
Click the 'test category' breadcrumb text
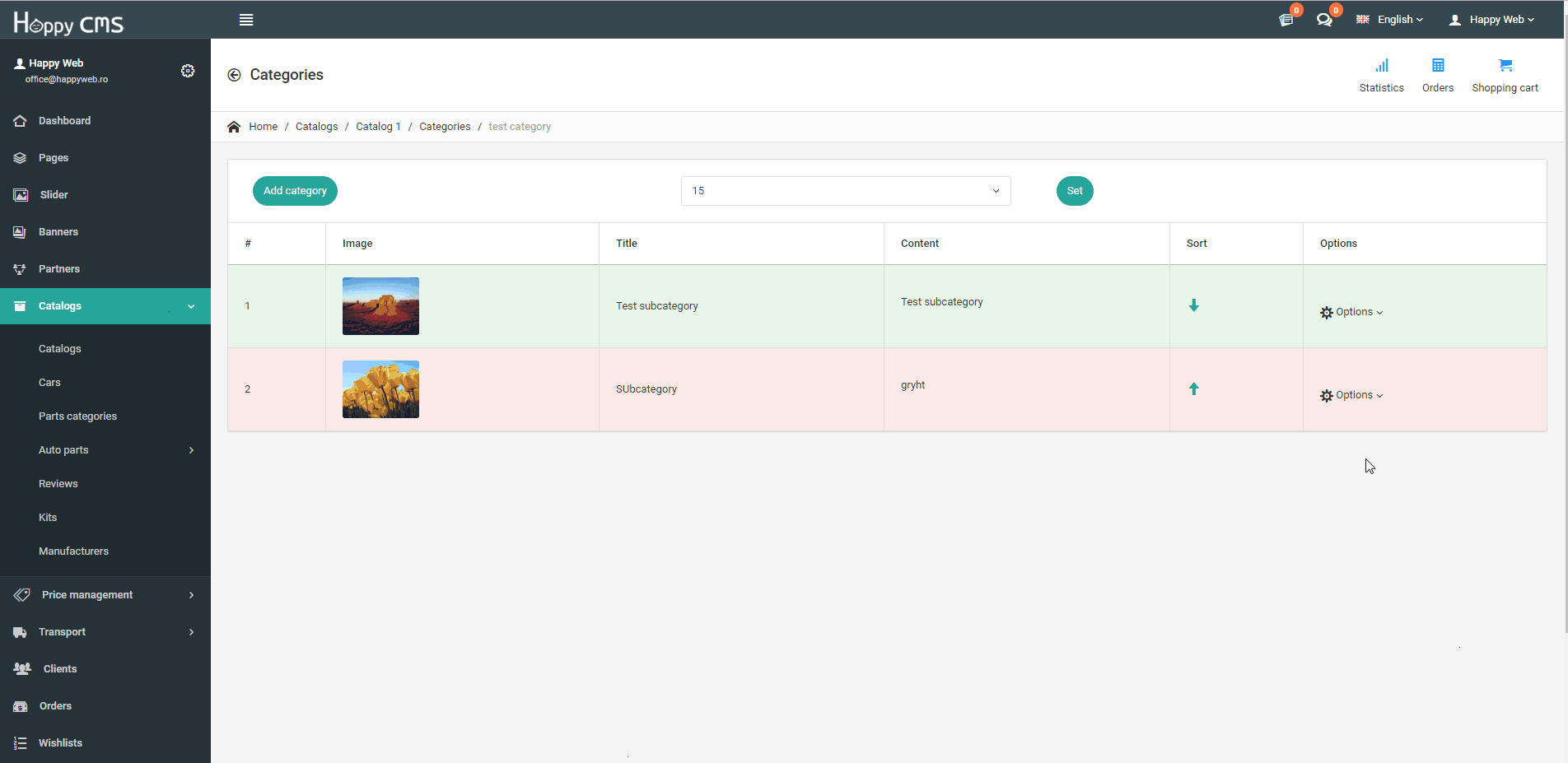[520, 127]
